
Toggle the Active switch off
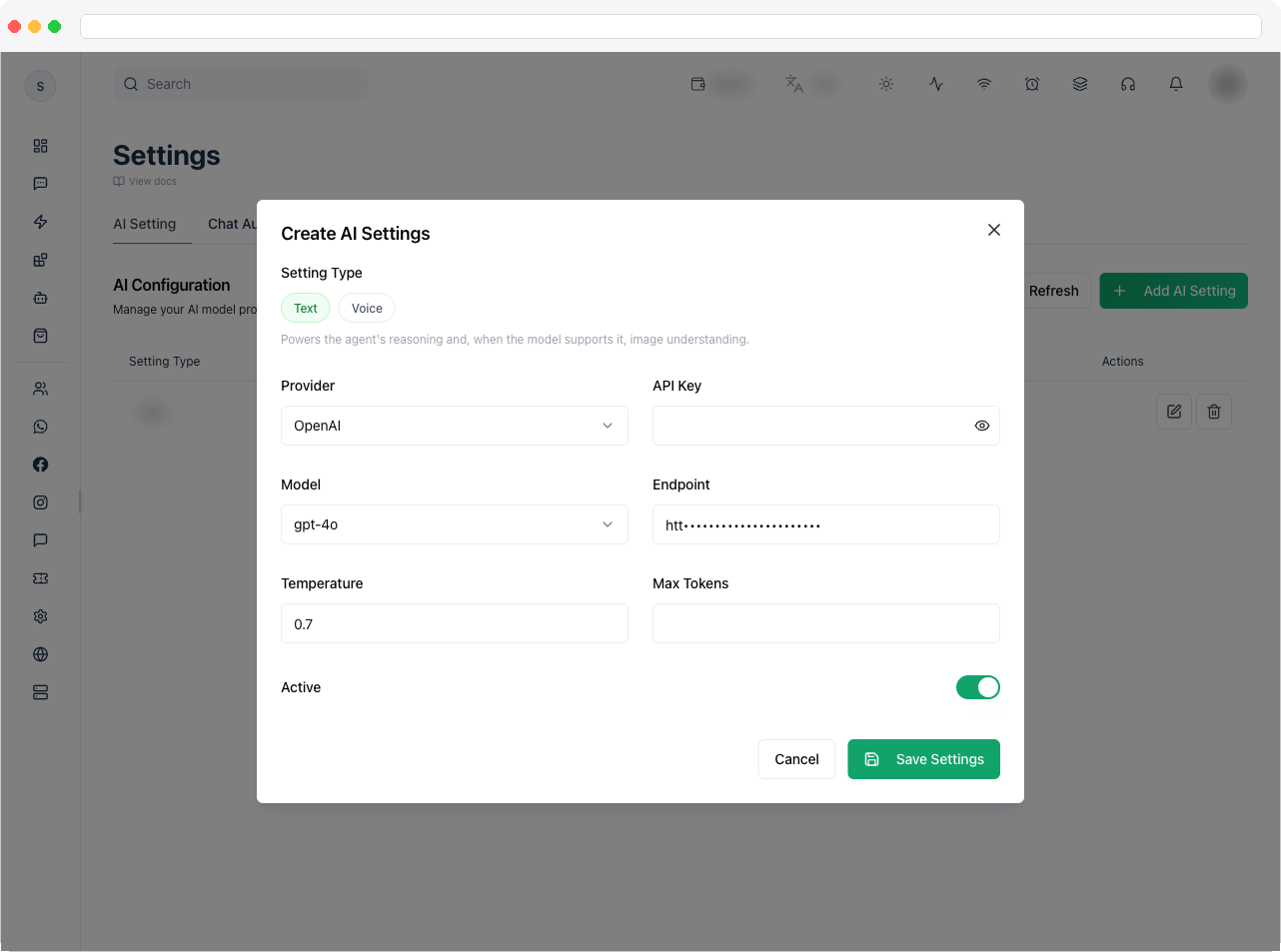(x=978, y=687)
